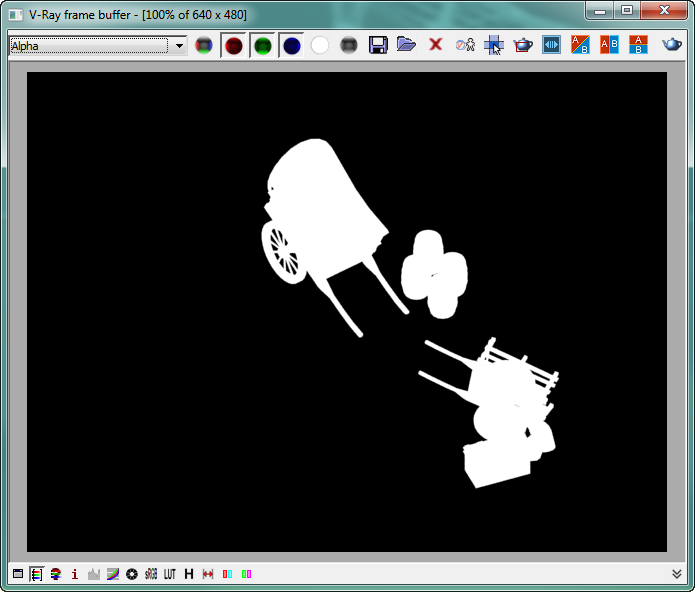Expand the bottom toolbar chevron
The image size is (695, 592).
pyautogui.click(x=678, y=574)
